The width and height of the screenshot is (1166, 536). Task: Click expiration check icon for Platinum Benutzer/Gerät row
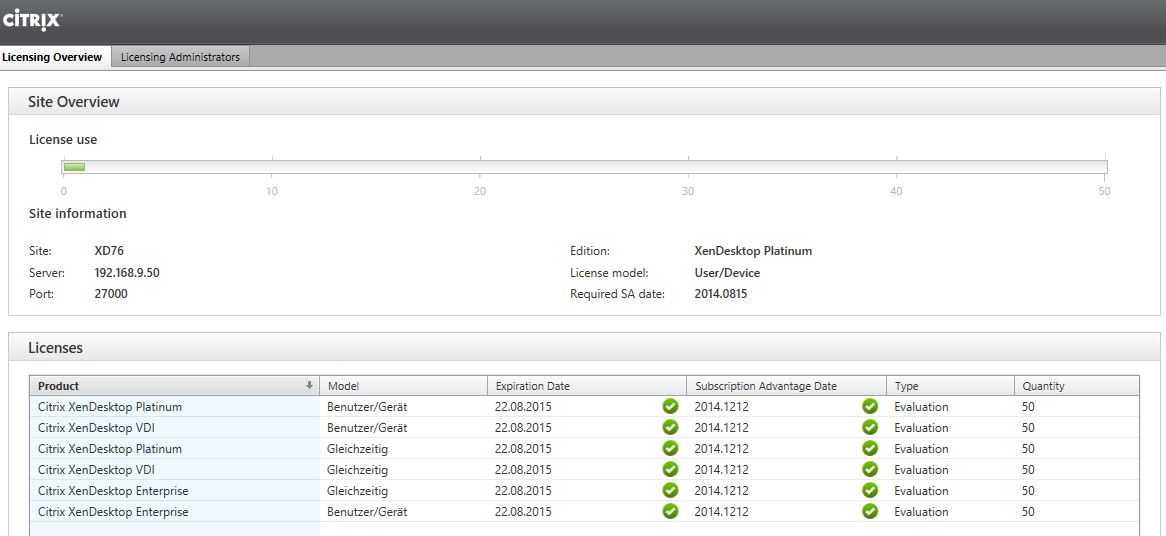tap(670, 407)
